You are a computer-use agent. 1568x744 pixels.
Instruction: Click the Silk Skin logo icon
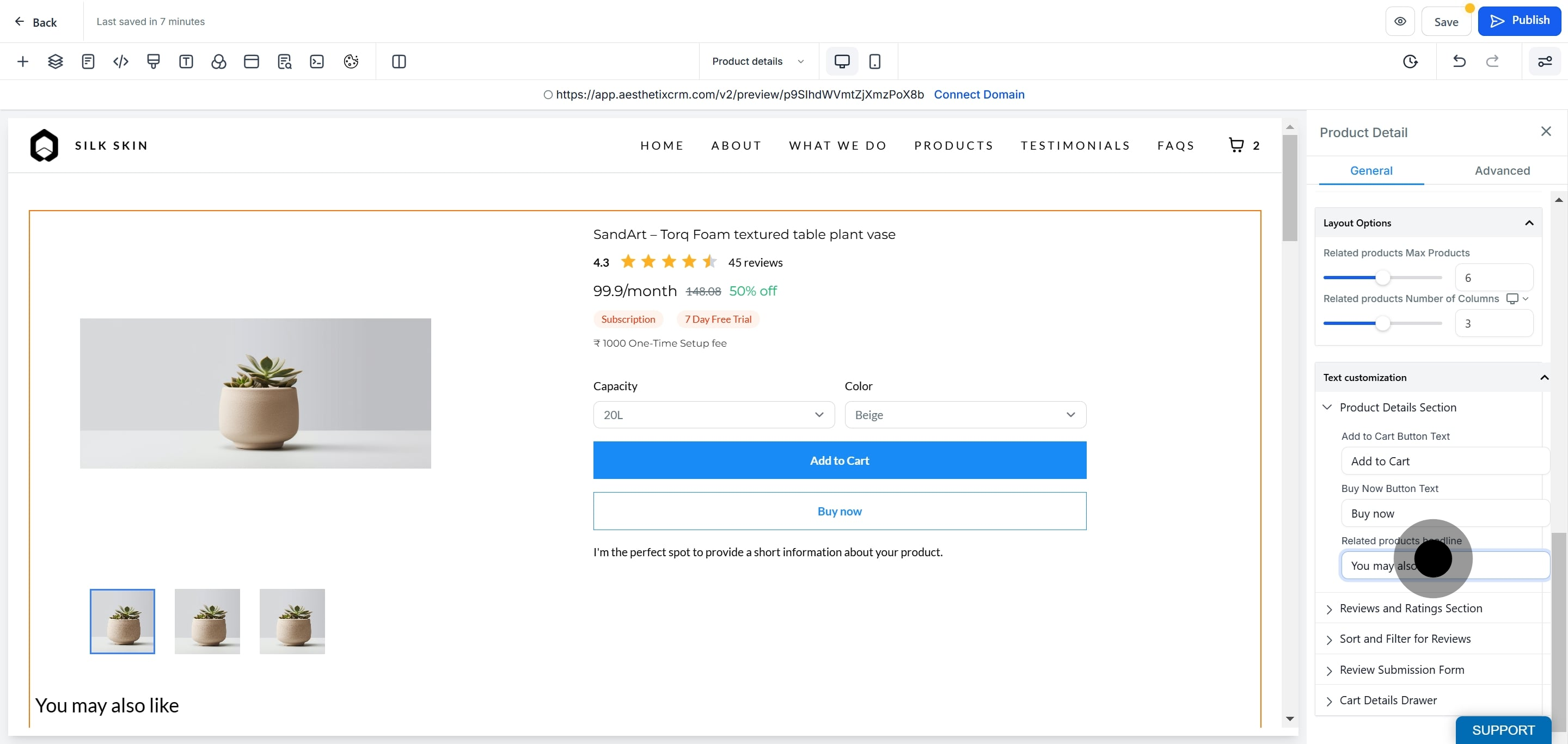click(44, 145)
